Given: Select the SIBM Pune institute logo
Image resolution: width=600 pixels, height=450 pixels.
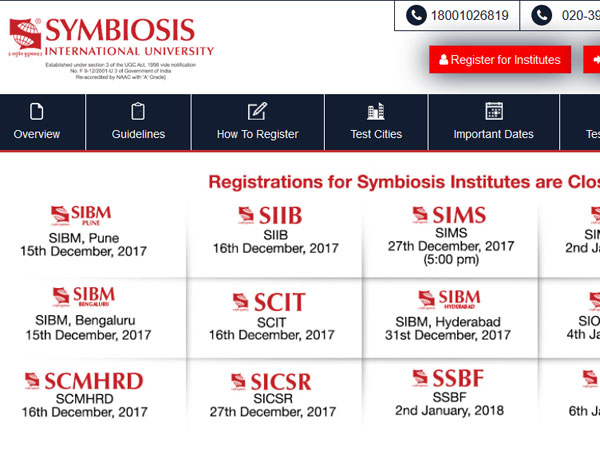Looking at the screenshot, I should [x=83, y=215].
